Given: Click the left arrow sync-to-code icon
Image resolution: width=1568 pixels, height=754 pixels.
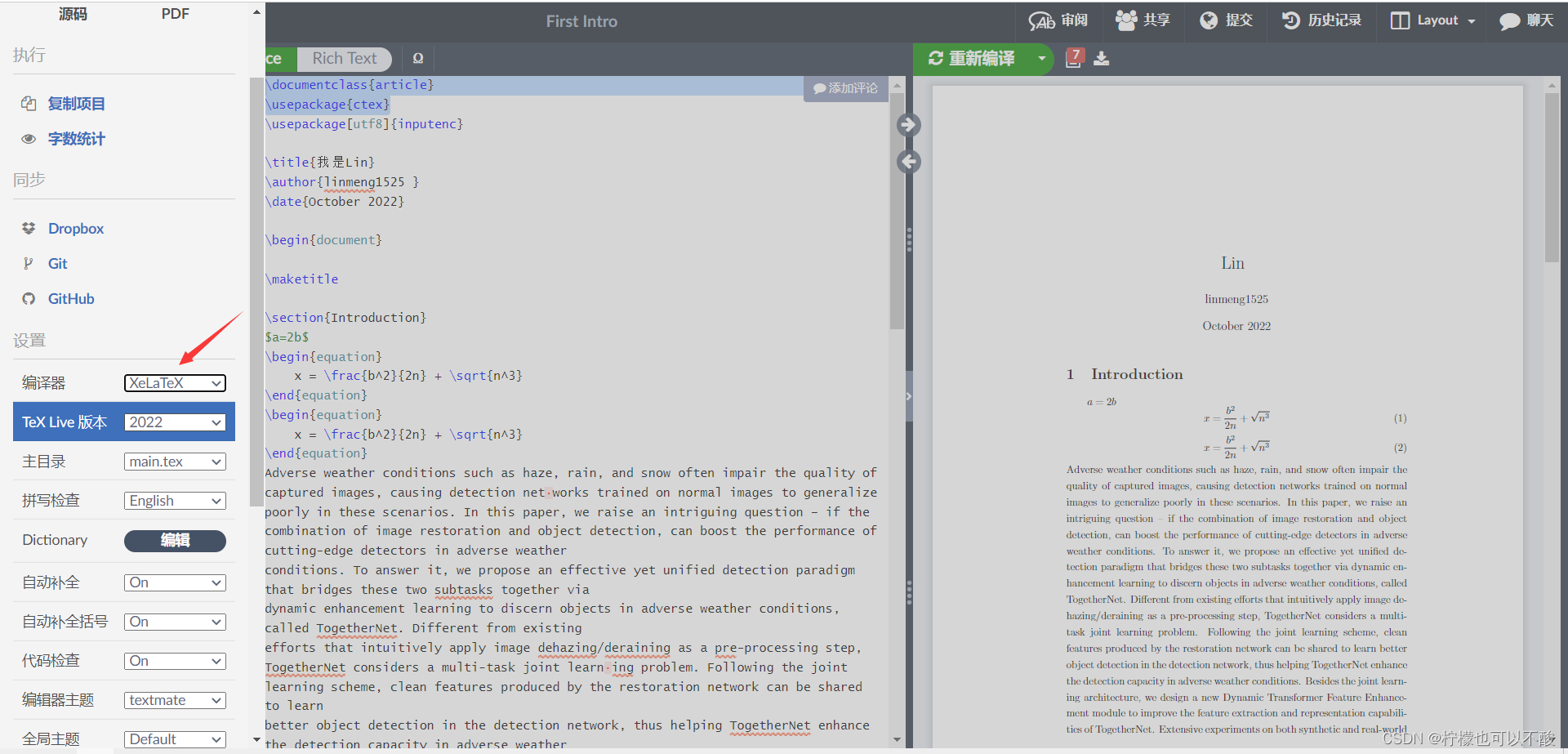Looking at the screenshot, I should pyautogui.click(x=909, y=162).
